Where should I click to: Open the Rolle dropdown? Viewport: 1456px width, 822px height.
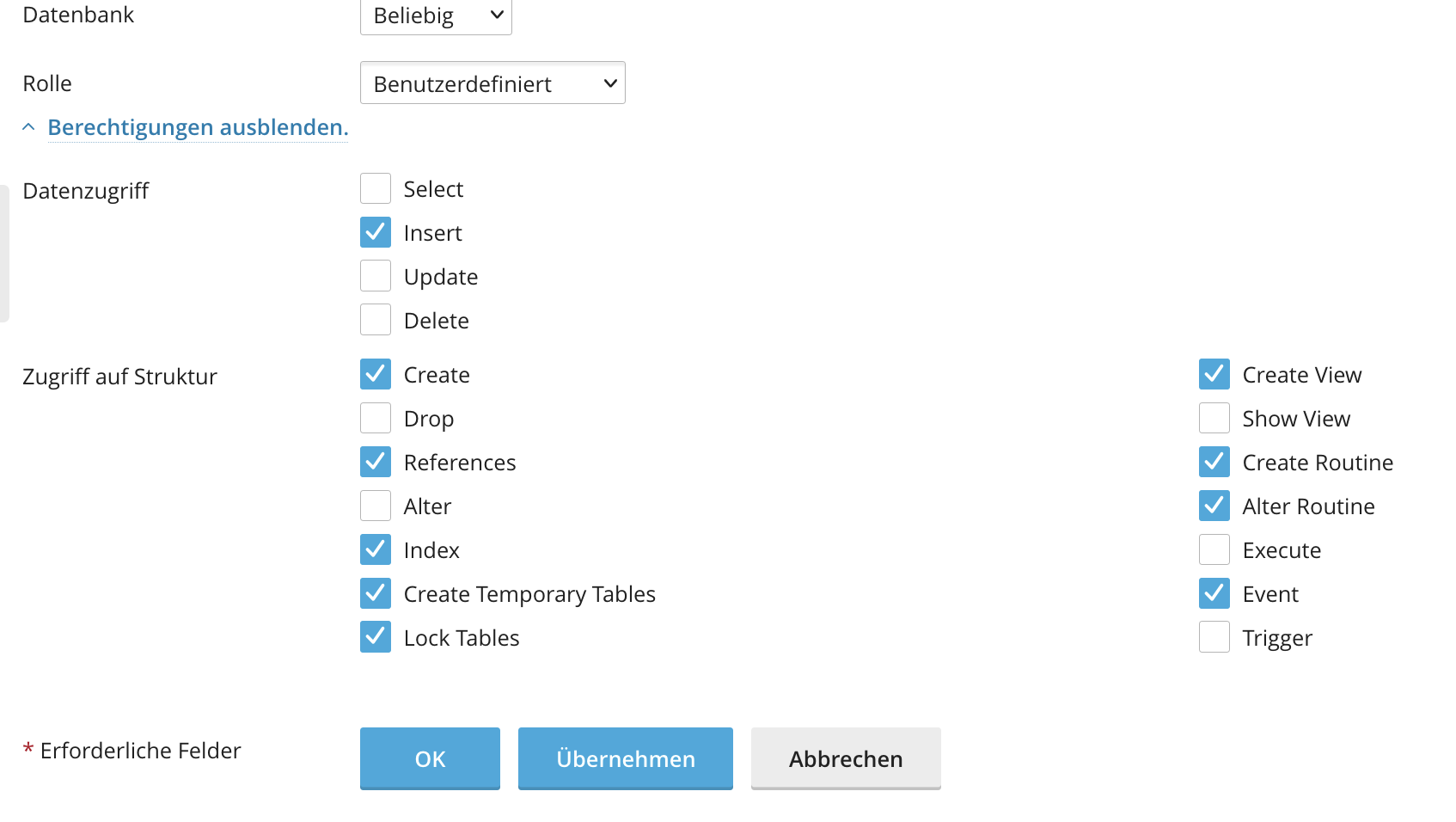pyautogui.click(x=492, y=83)
